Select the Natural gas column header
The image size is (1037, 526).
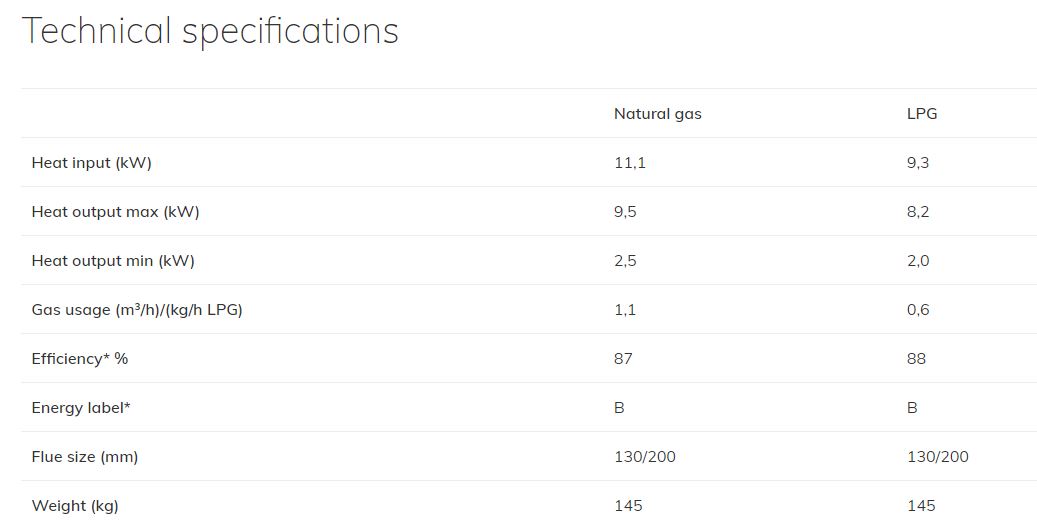(657, 114)
